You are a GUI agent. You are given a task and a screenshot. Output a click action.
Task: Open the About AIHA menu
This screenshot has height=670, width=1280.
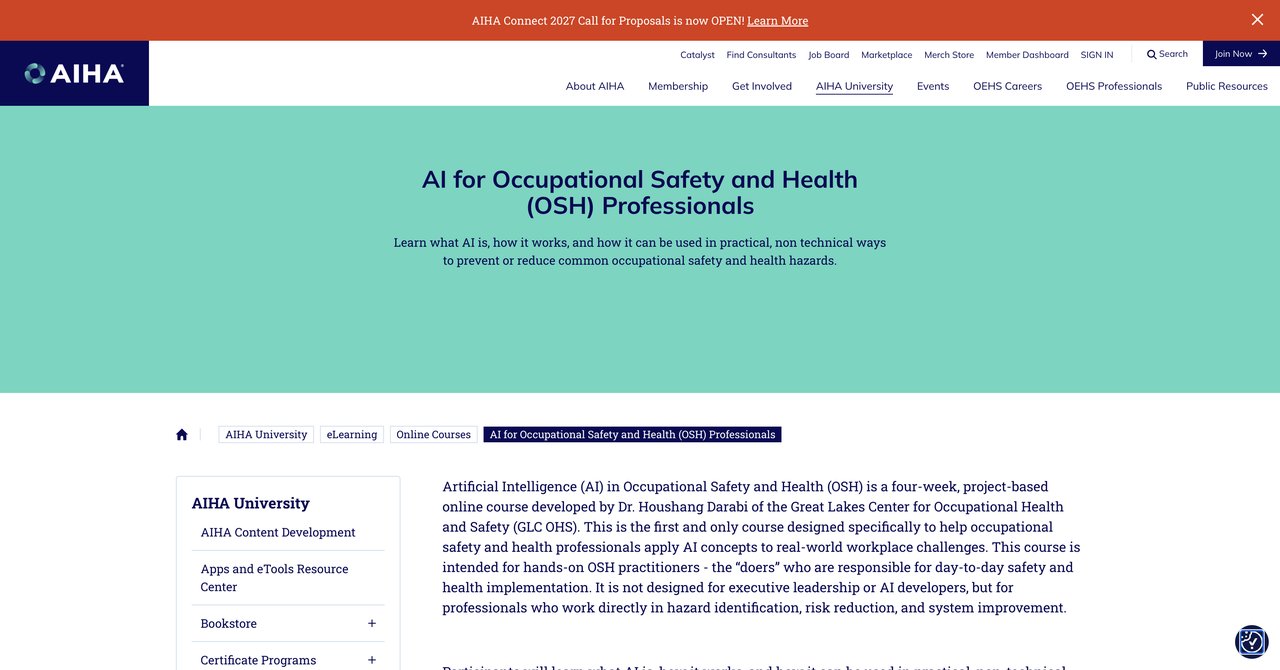595,86
